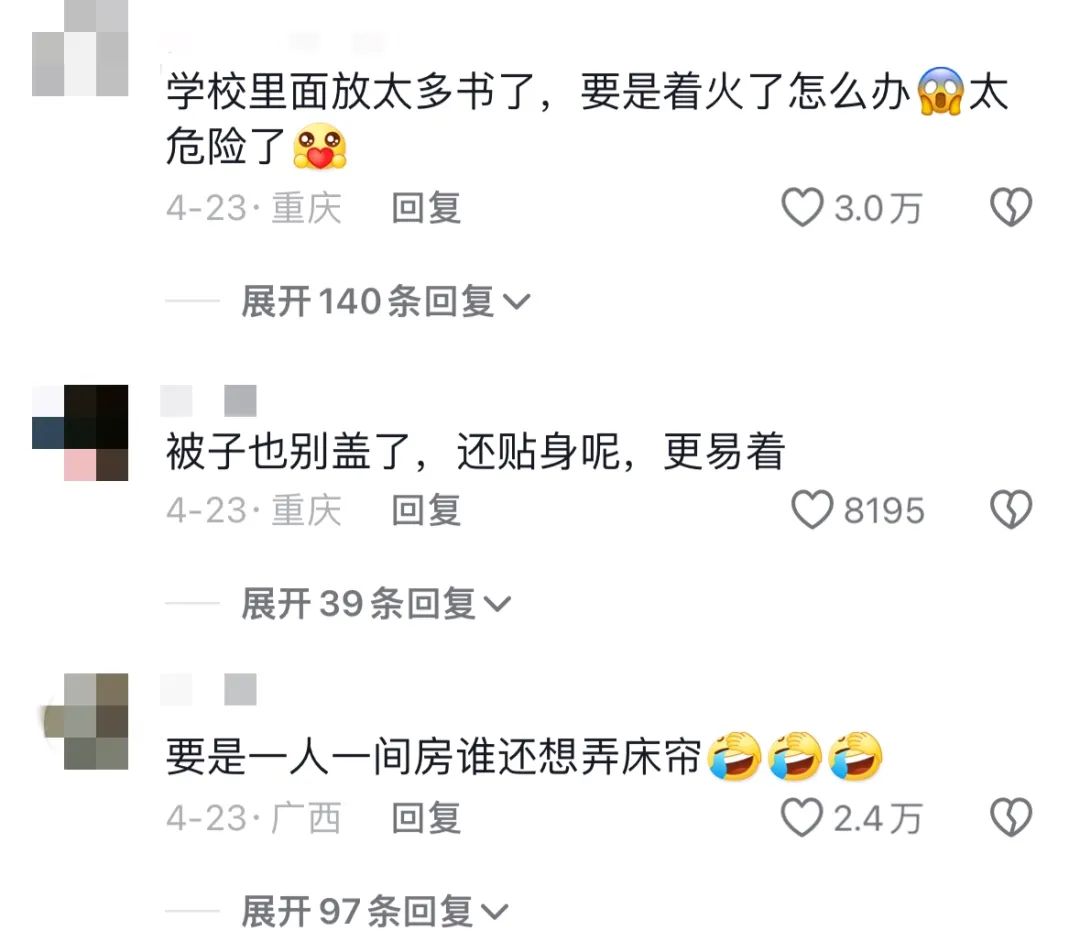Reply to the quilt comment
This screenshot has height=941, width=1080.
click(426, 510)
